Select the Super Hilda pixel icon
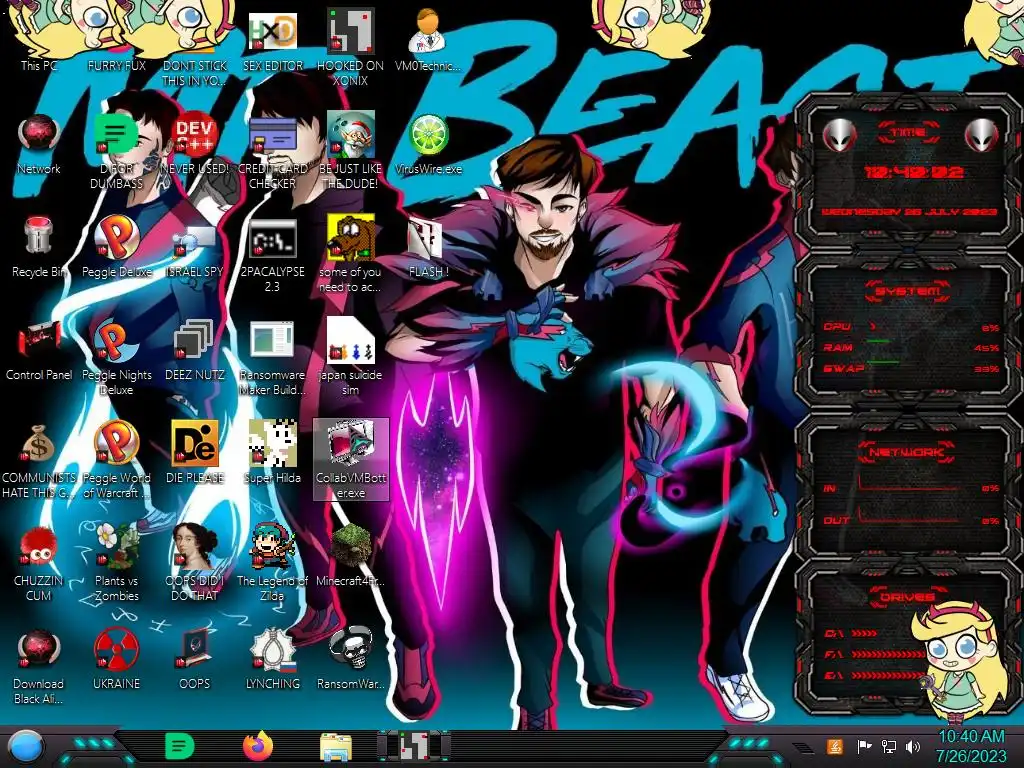Viewport: 1024px width, 768px height. point(272,453)
